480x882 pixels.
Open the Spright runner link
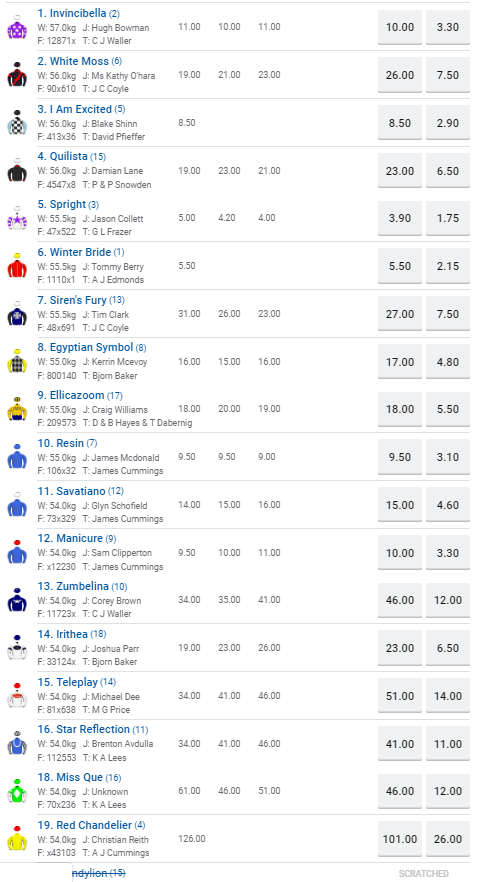pyautogui.click(x=68, y=204)
